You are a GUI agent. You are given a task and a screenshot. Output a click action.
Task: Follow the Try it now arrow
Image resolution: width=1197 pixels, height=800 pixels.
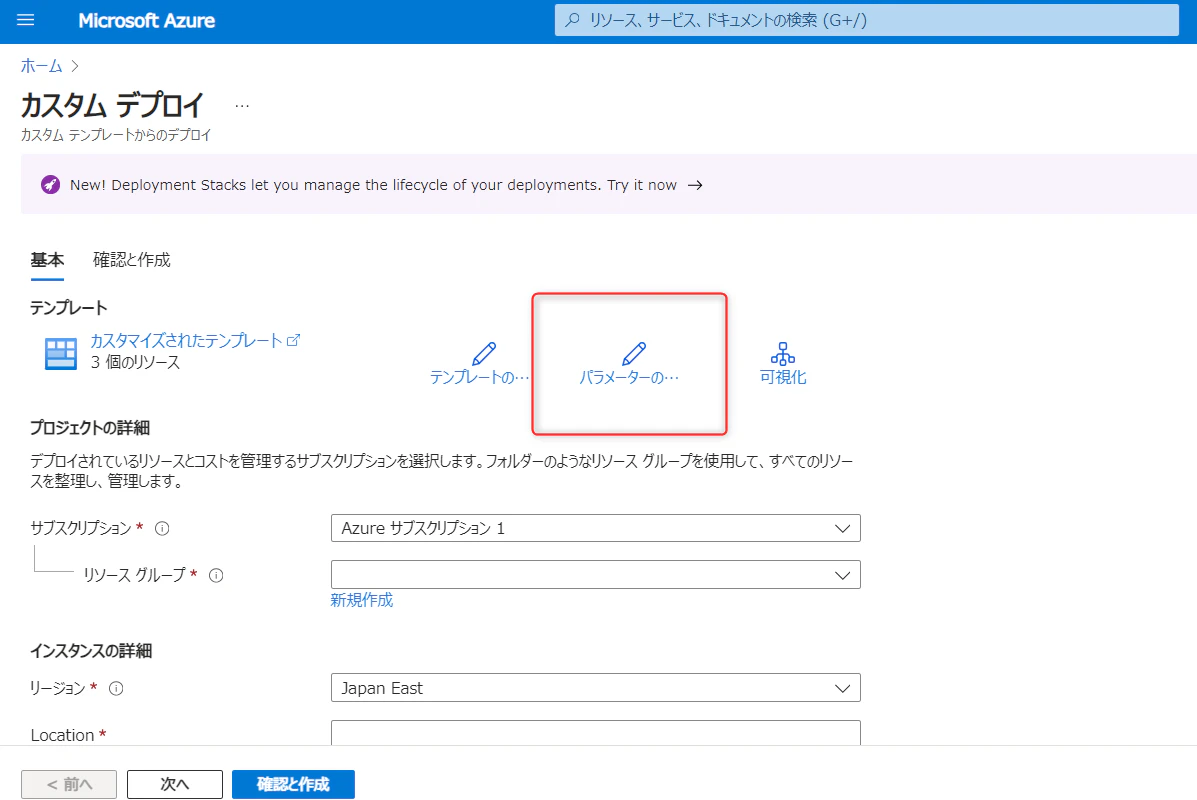pos(695,185)
